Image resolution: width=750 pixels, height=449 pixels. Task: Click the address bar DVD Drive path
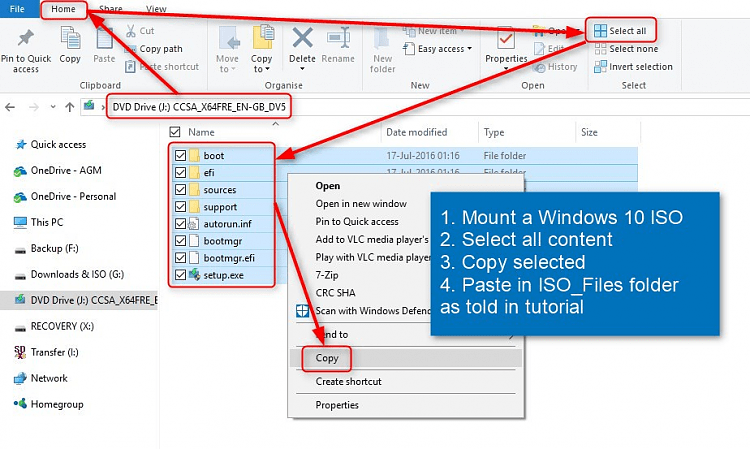(199, 107)
